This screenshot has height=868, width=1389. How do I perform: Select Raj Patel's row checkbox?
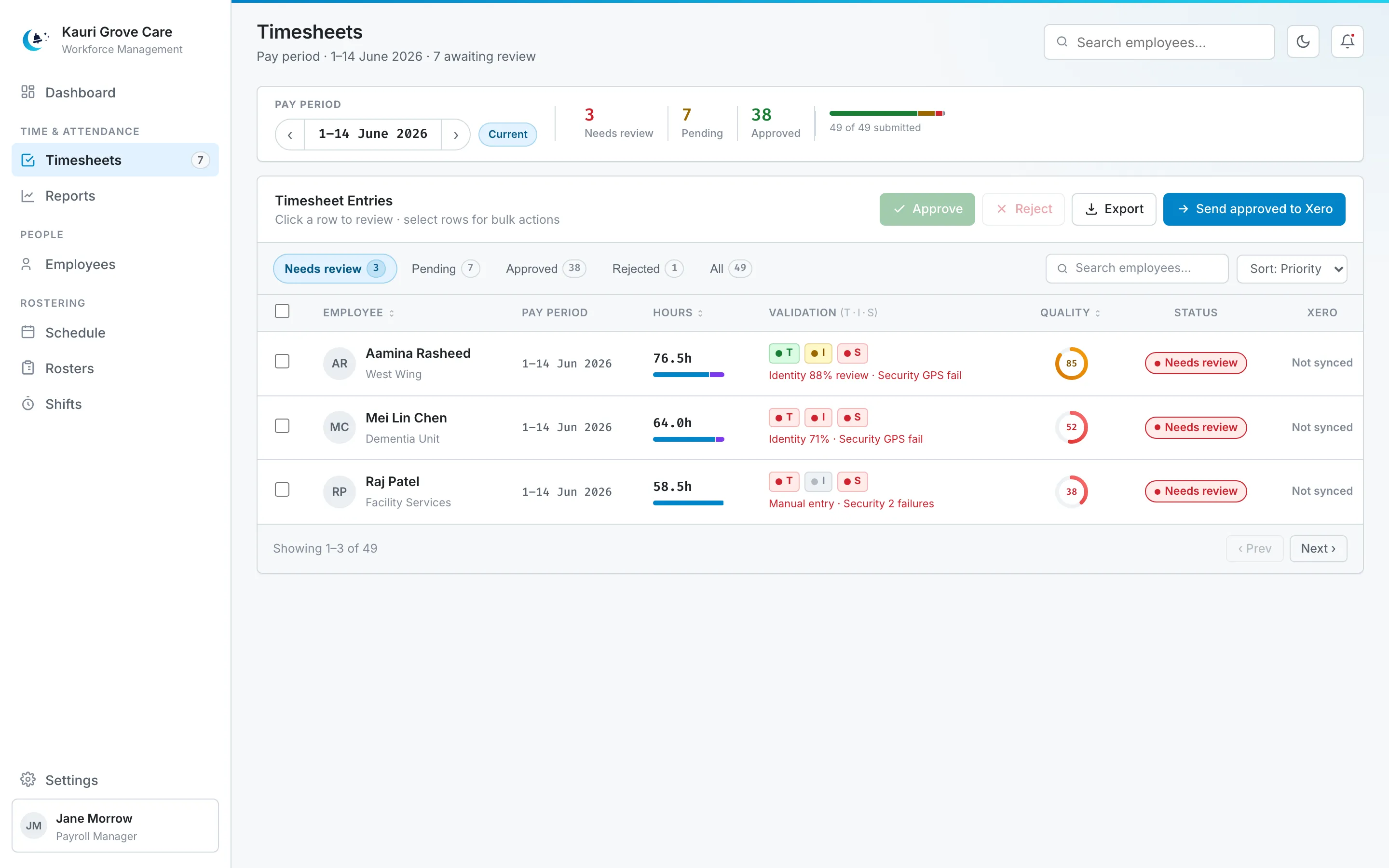282,489
